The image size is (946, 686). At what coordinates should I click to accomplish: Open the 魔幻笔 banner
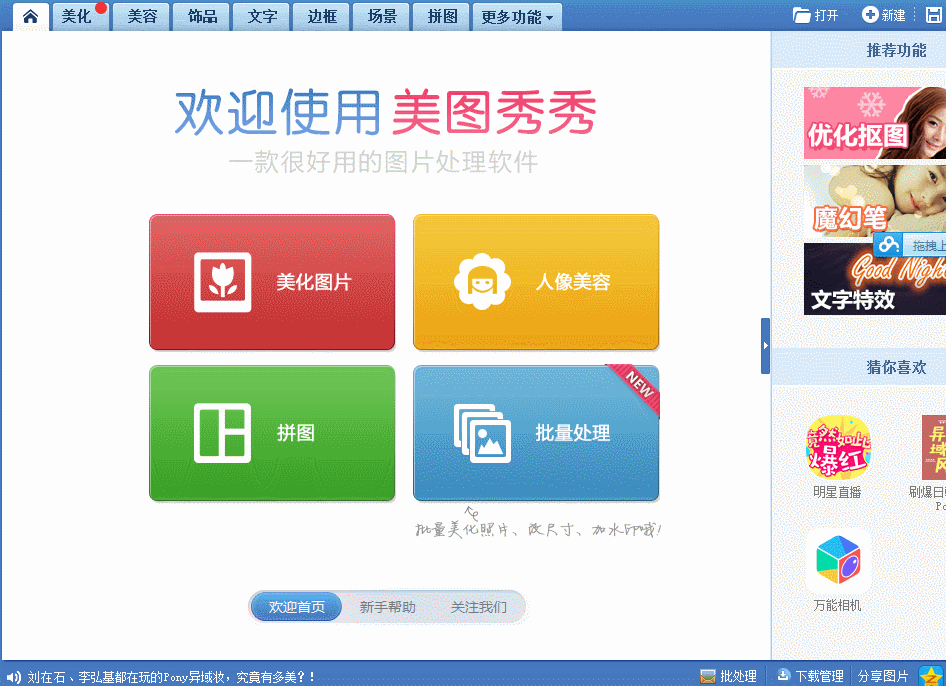coord(875,201)
